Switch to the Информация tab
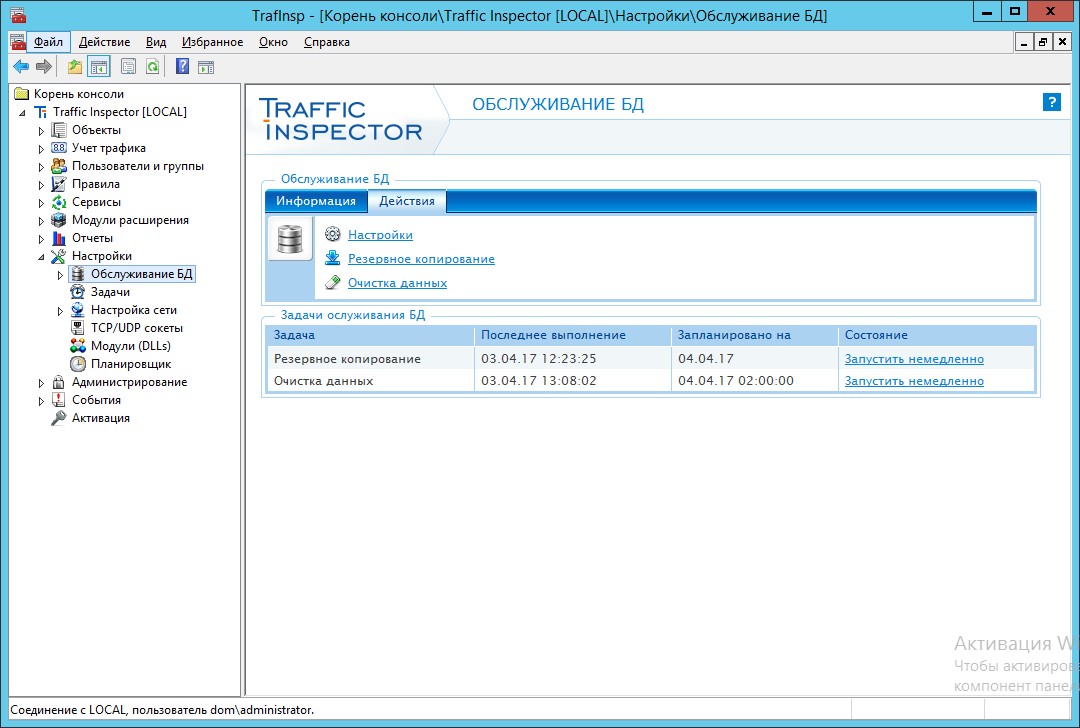This screenshot has height=728, width=1080. [x=316, y=201]
